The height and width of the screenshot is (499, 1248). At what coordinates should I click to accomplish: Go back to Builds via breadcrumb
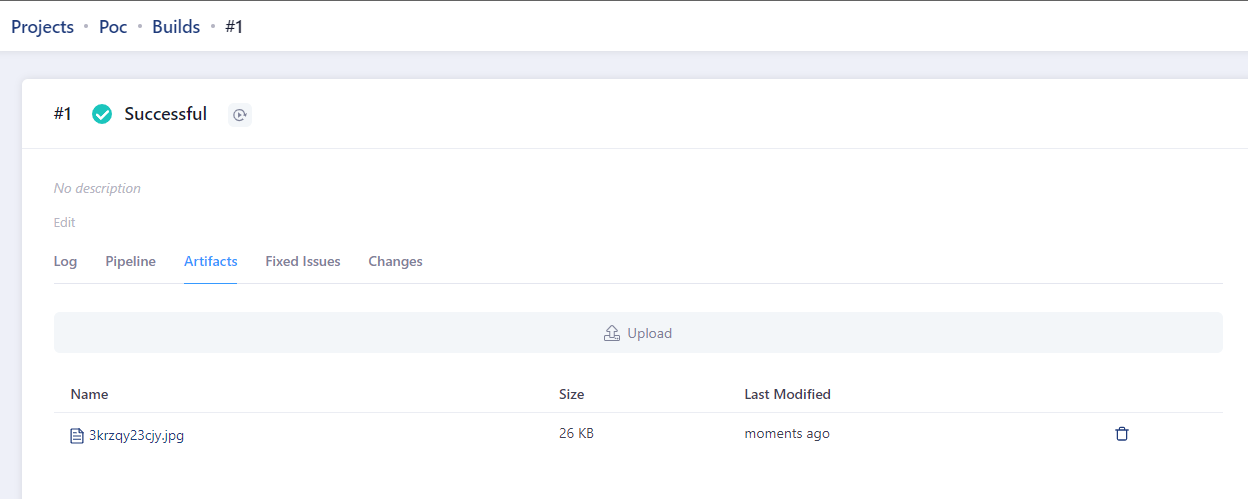pyautogui.click(x=176, y=27)
